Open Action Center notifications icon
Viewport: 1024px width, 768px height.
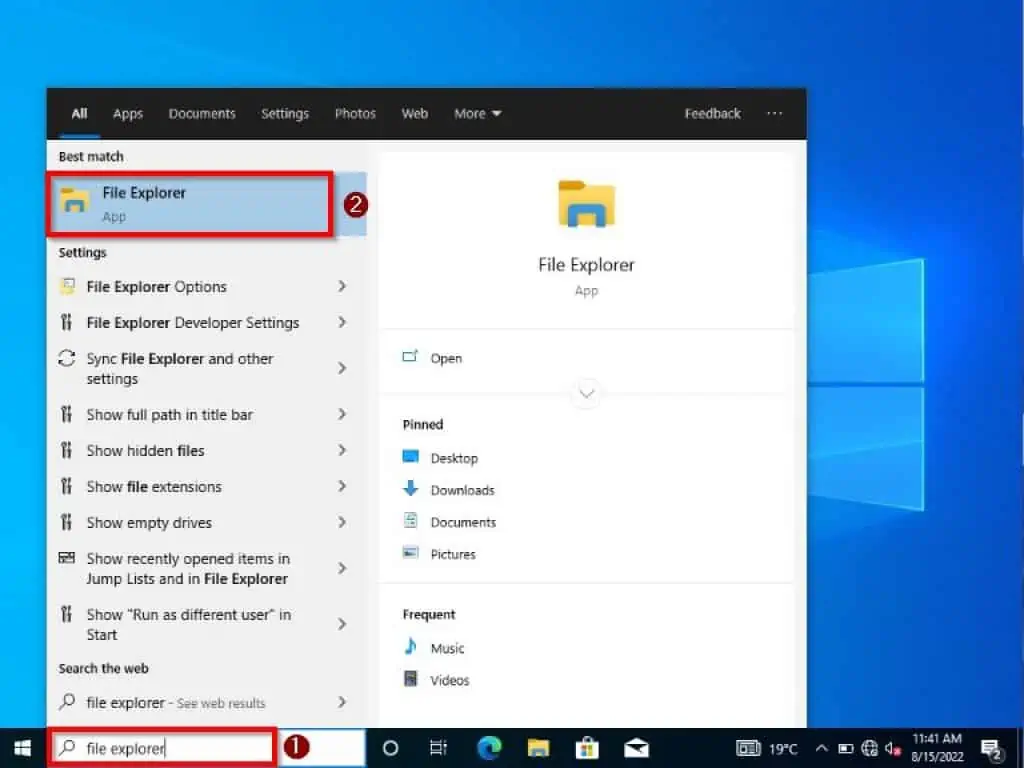[991, 749]
